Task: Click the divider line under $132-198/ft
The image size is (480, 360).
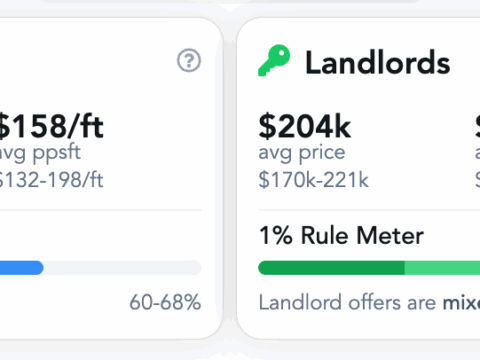Action: 101,210
